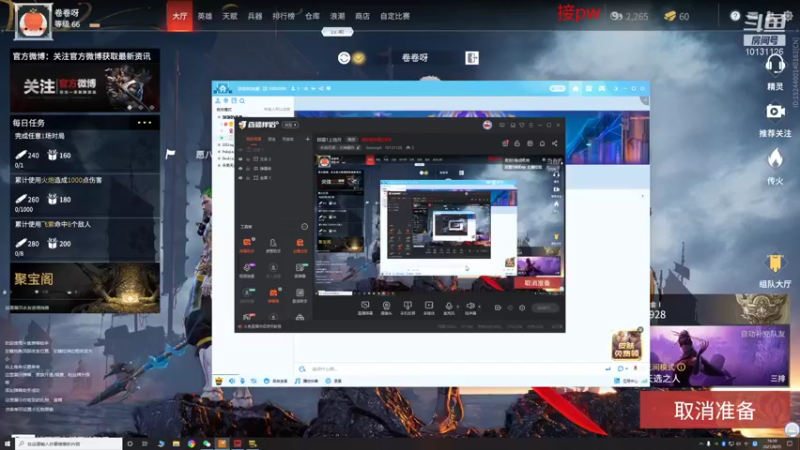This screenshot has width=800, height=450.
Task: Open 自定比赛 custom match tab
Action: point(395,16)
